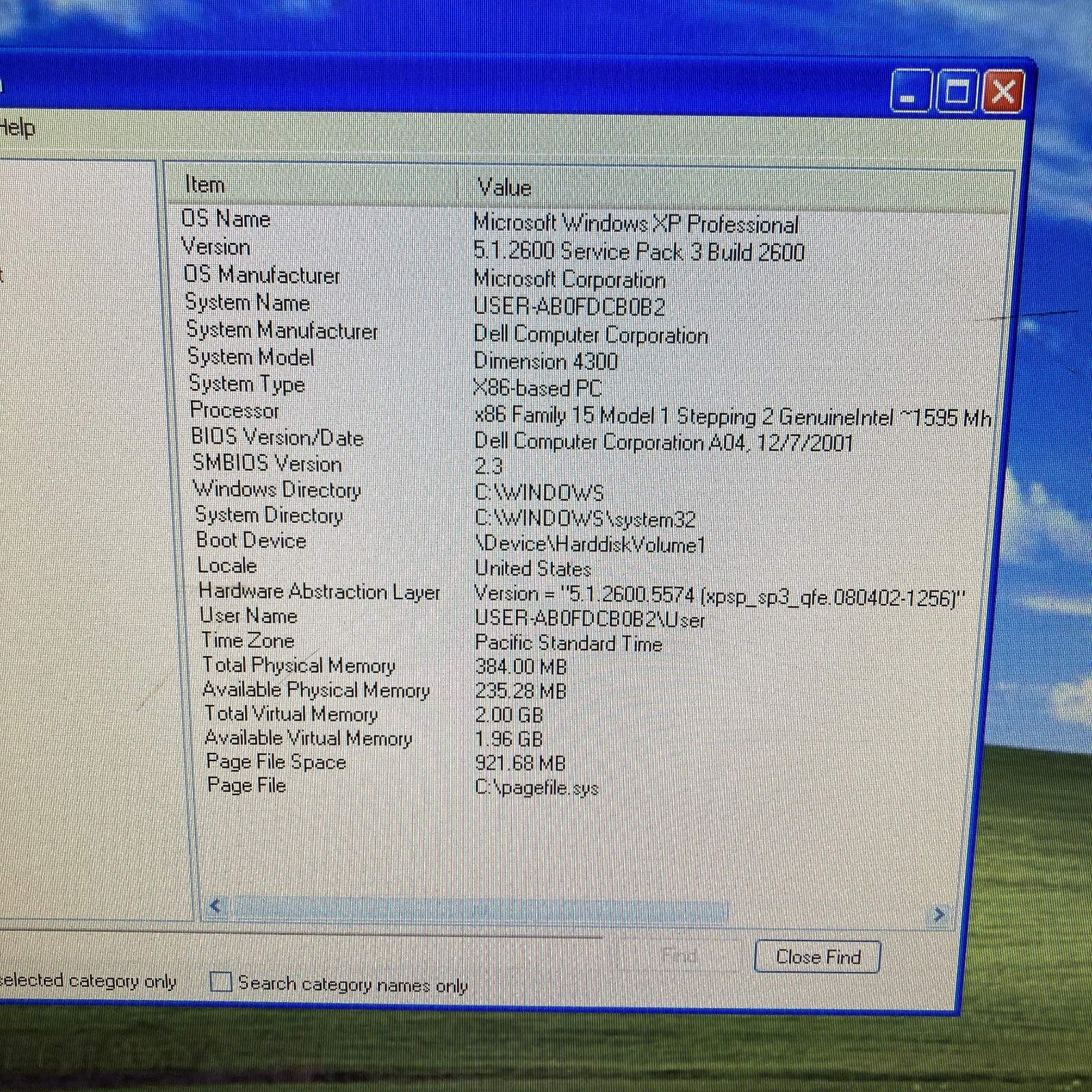Click the 'X86-based PC' value

click(x=537, y=388)
